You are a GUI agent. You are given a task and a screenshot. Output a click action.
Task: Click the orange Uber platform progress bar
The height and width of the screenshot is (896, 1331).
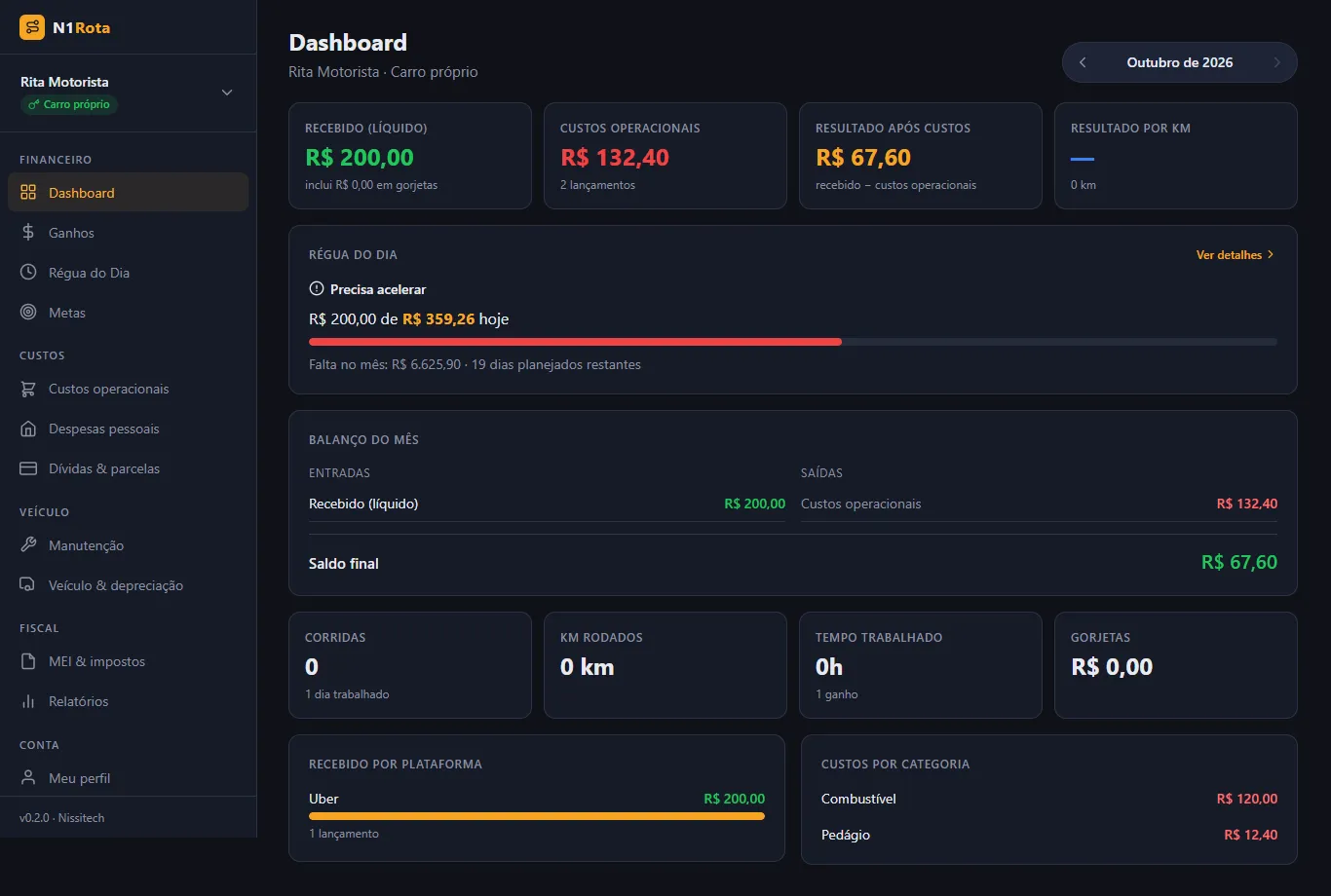[x=537, y=816]
